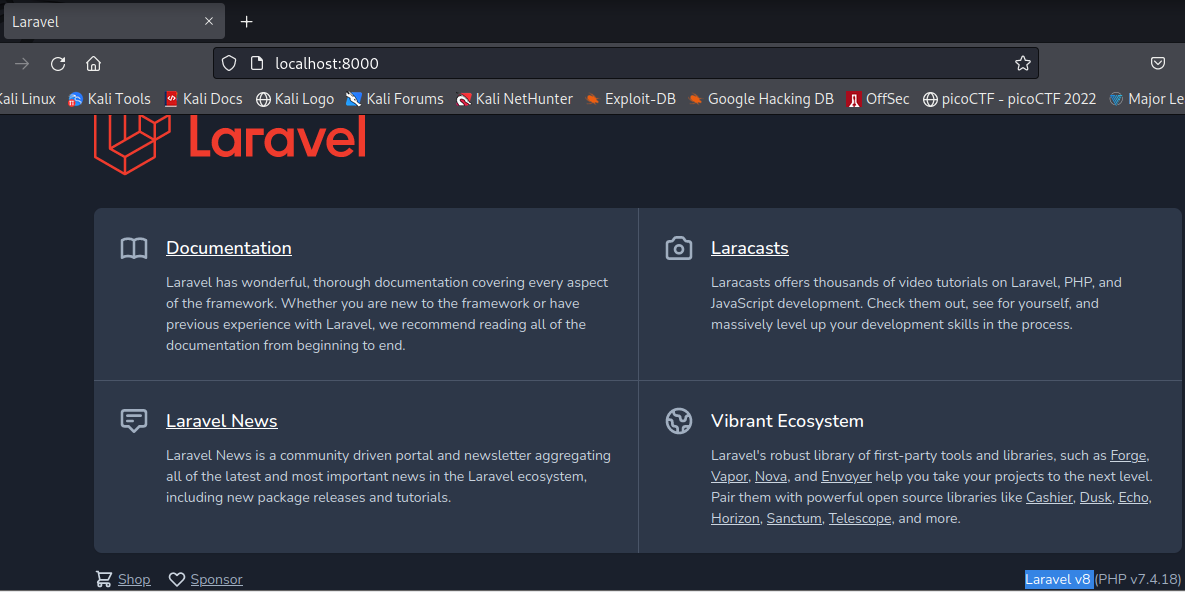Open the Horizon link
Screen dimensions: 1185x592
coord(735,519)
